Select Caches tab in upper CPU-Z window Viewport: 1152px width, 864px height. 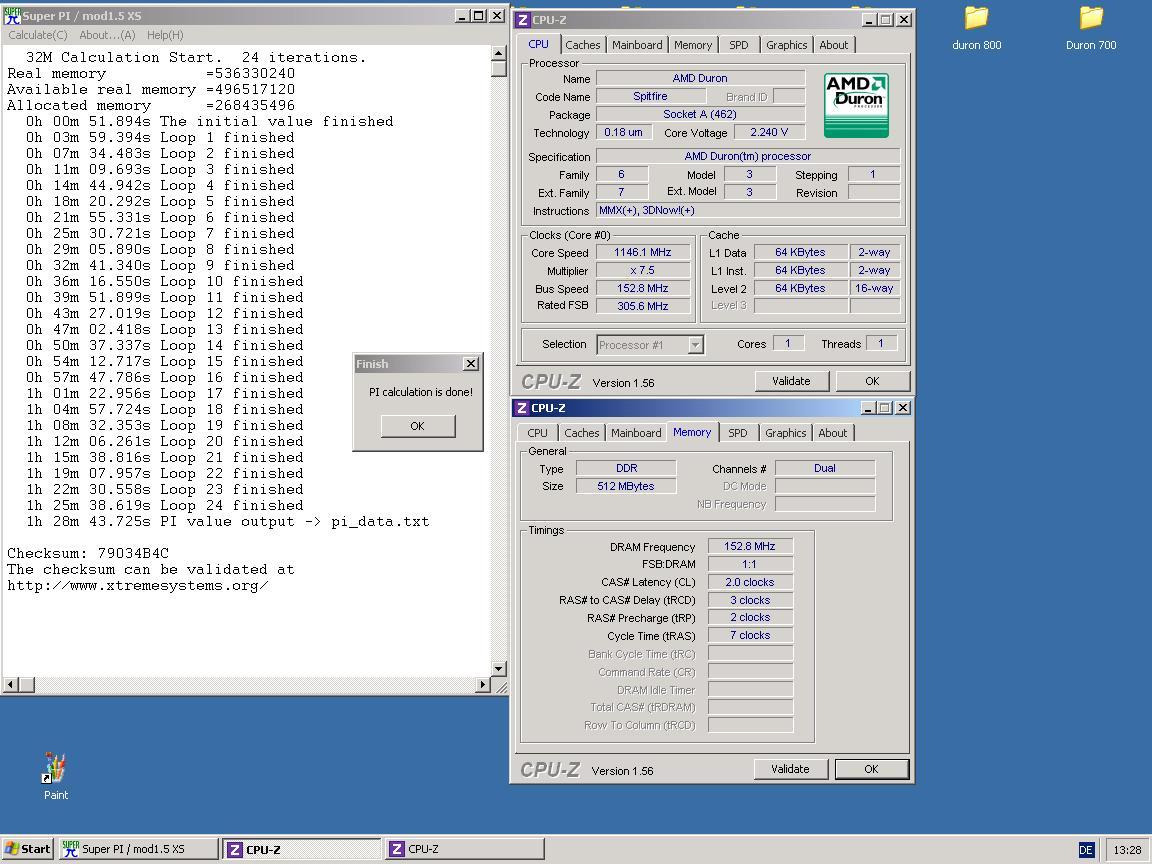583,45
